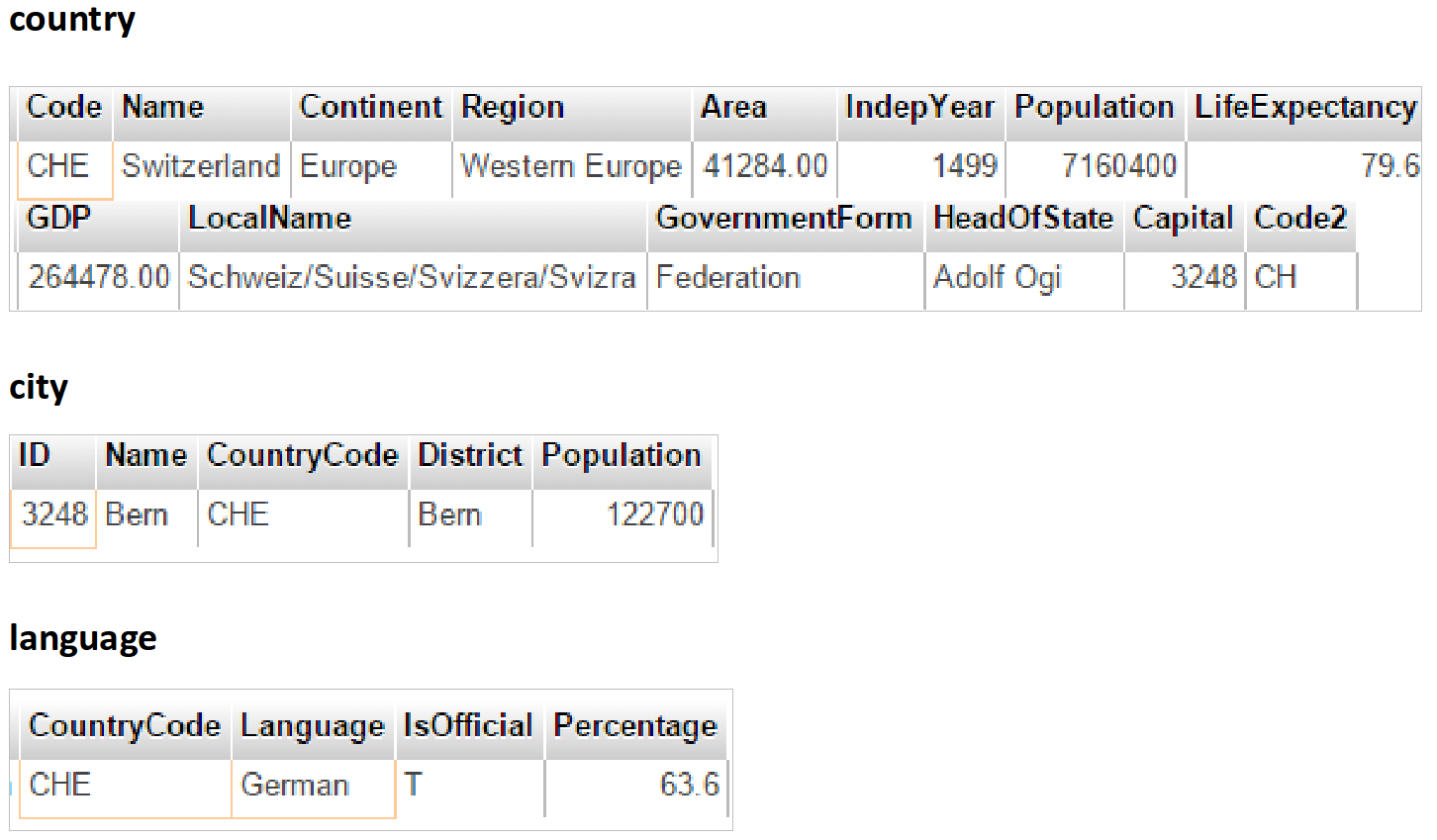
Task: Click the LifeExpectancy column header
Action: click(1304, 108)
